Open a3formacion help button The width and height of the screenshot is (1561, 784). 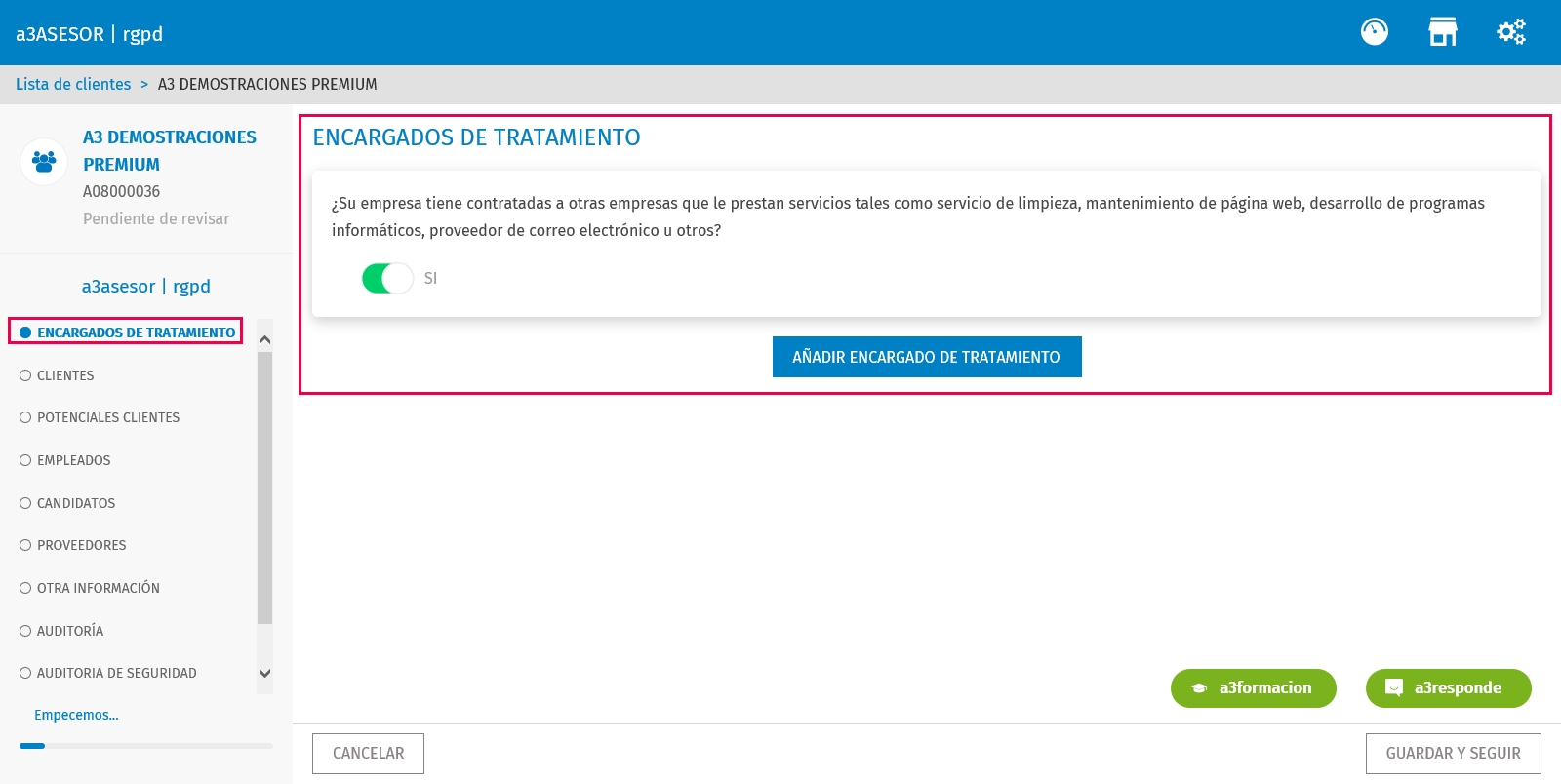pyautogui.click(x=1254, y=688)
